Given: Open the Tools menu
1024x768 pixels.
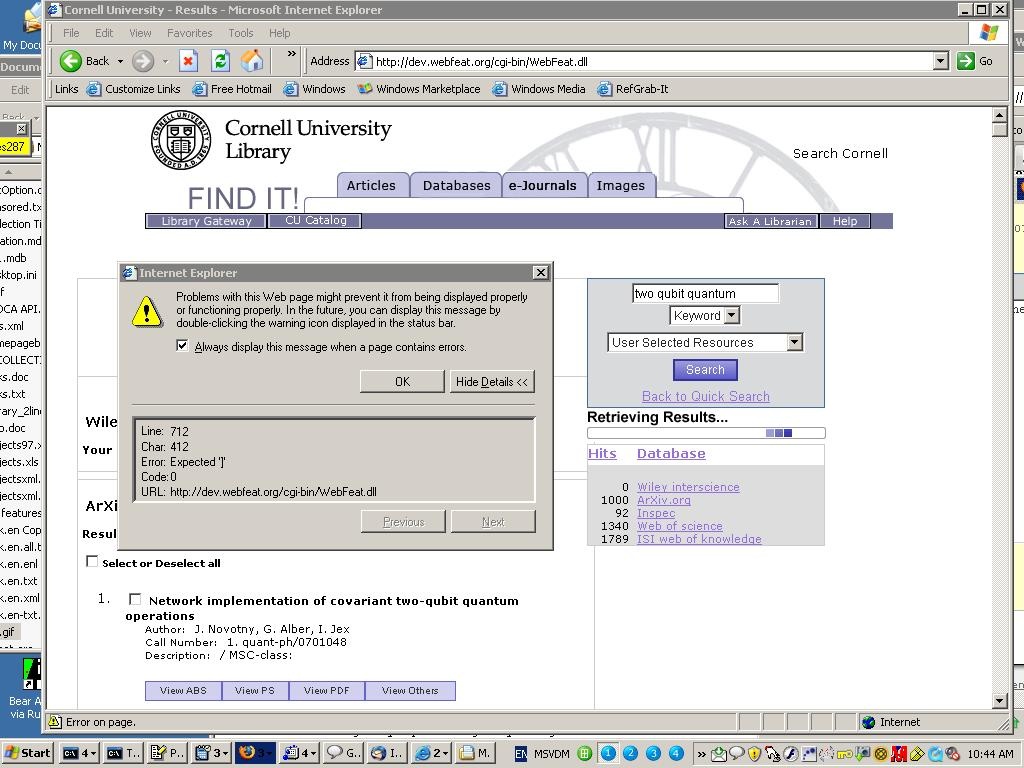Looking at the screenshot, I should [240, 33].
